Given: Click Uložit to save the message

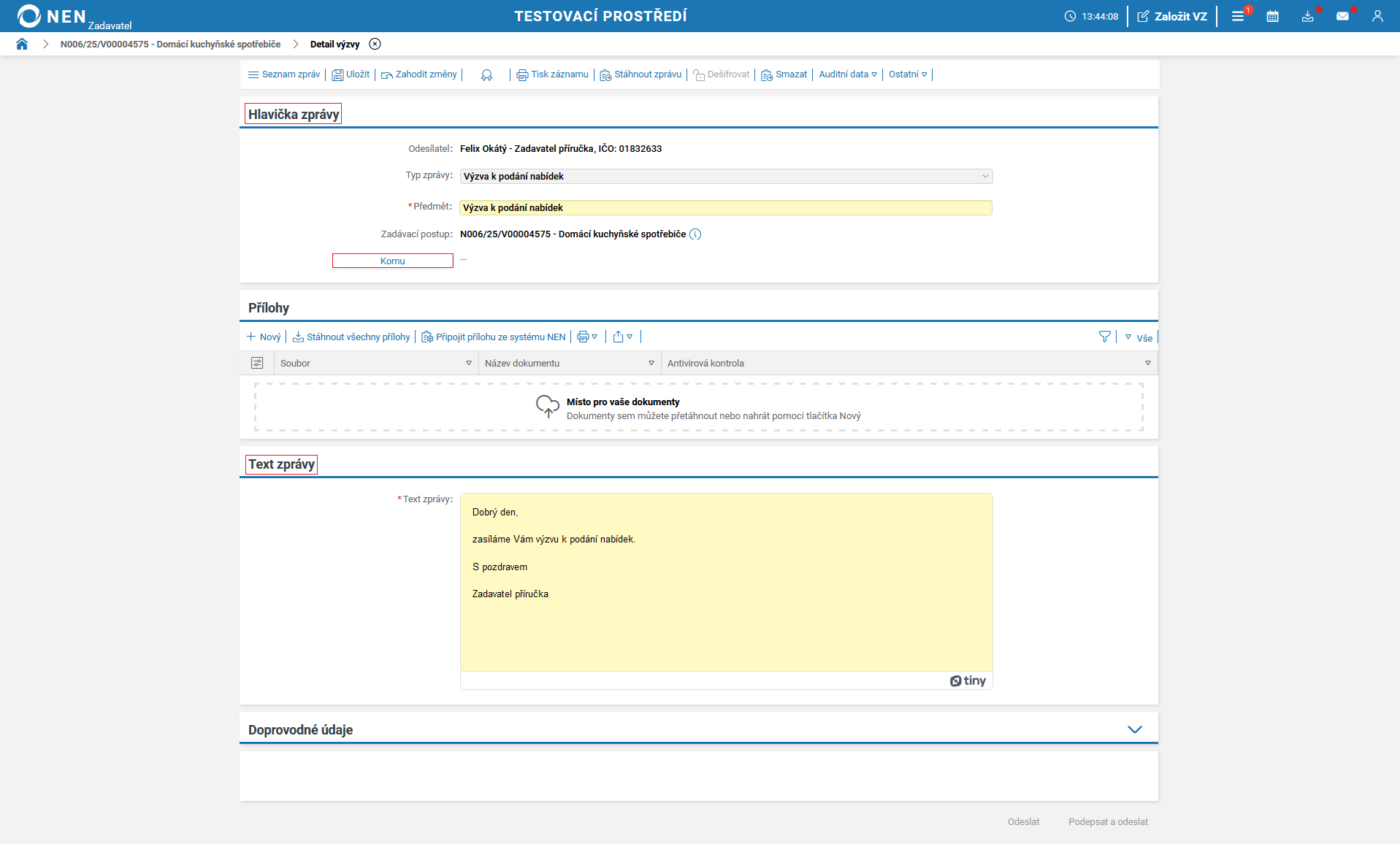Looking at the screenshot, I should pos(351,74).
